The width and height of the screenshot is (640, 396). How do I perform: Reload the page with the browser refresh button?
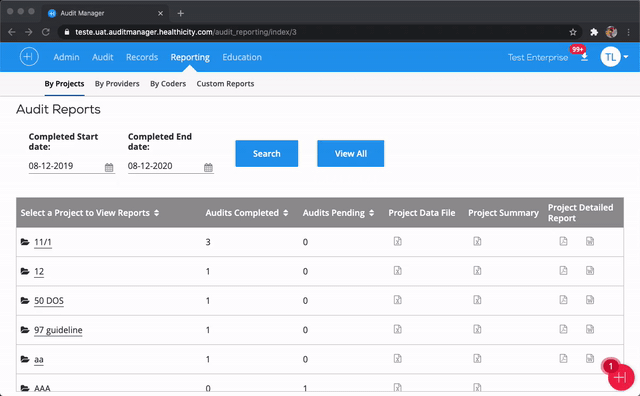pyautogui.click(x=46, y=32)
